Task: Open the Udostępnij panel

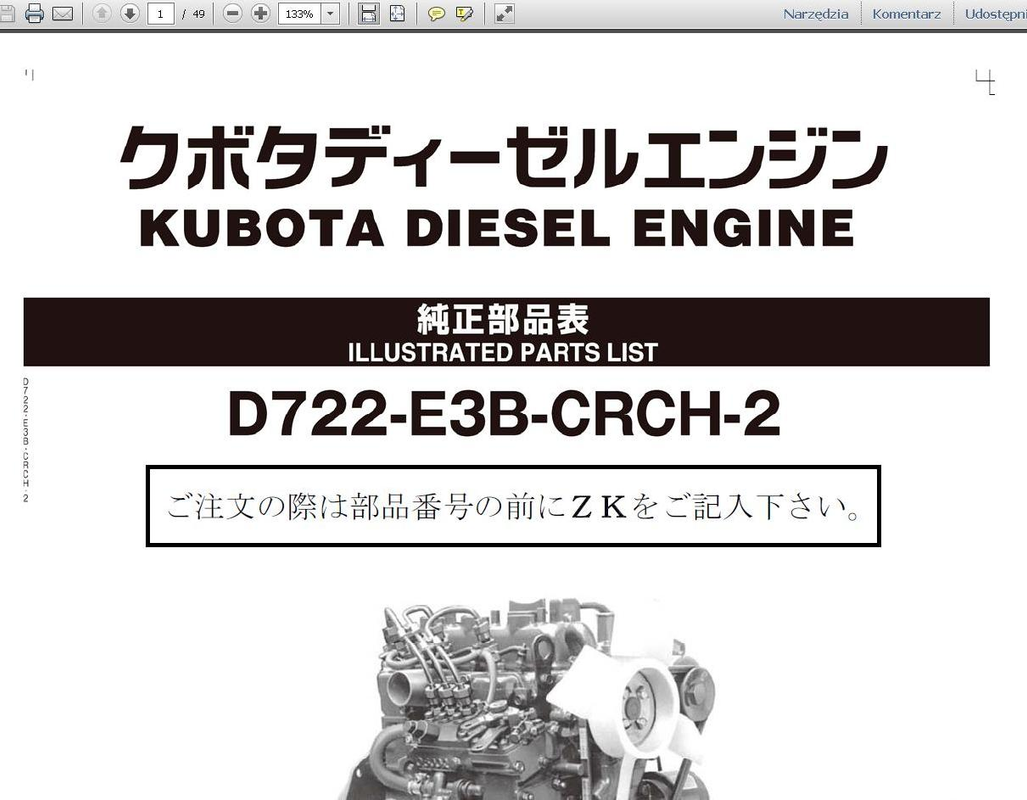Action: coord(996,14)
